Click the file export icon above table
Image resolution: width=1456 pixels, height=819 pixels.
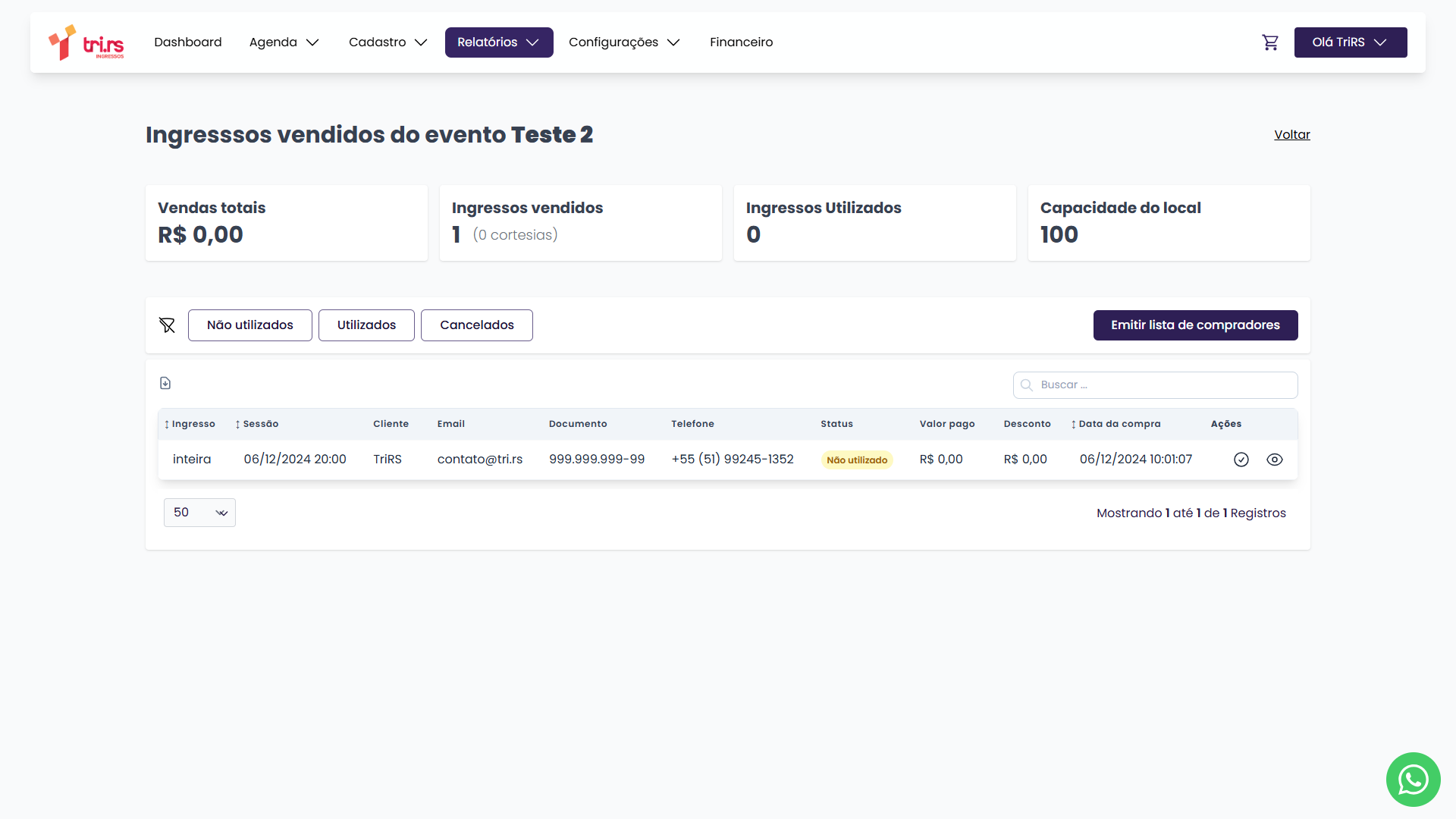[x=165, y=384]
